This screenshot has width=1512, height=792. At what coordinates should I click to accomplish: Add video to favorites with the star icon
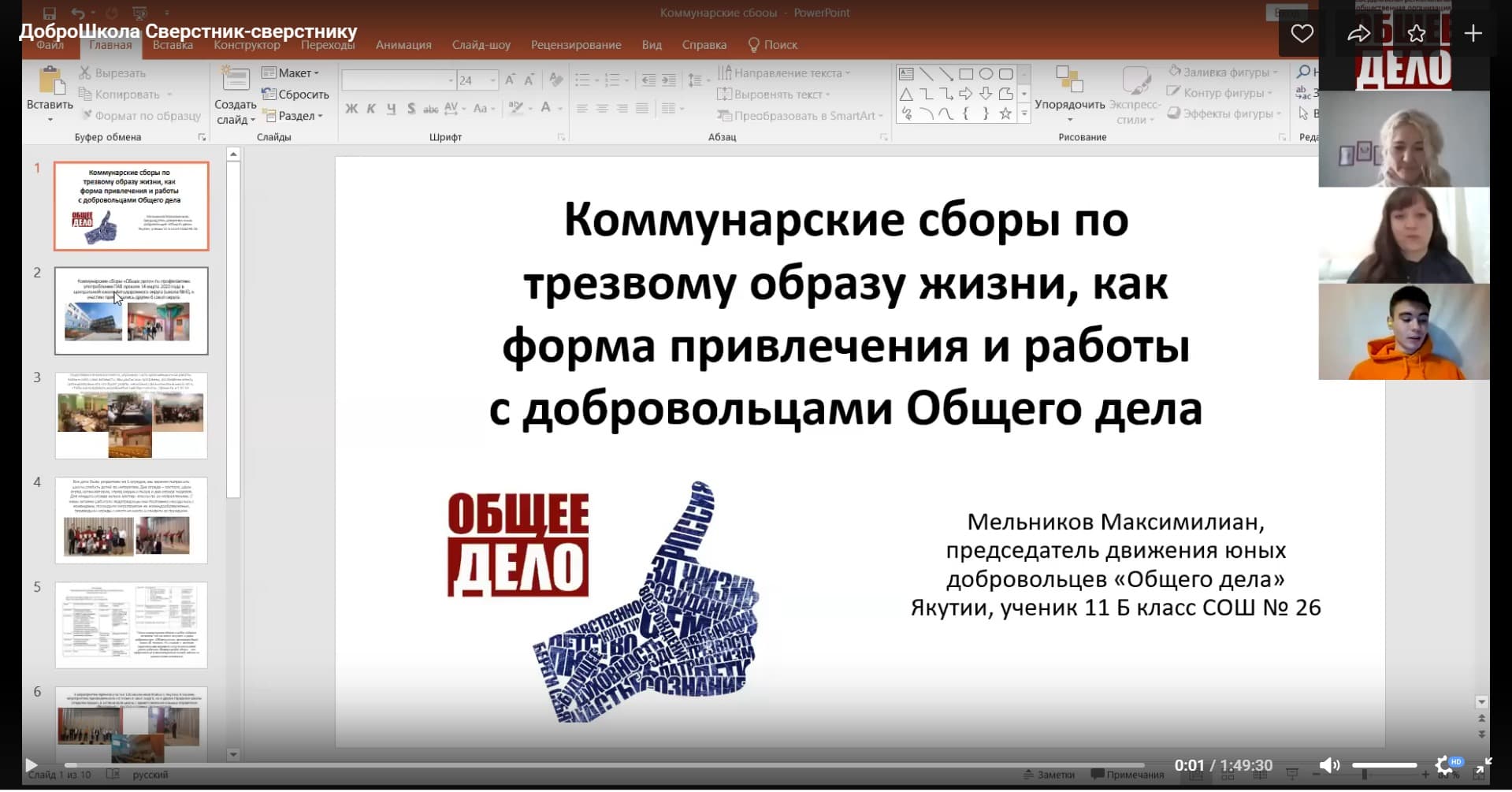(x=1416, y=33)
